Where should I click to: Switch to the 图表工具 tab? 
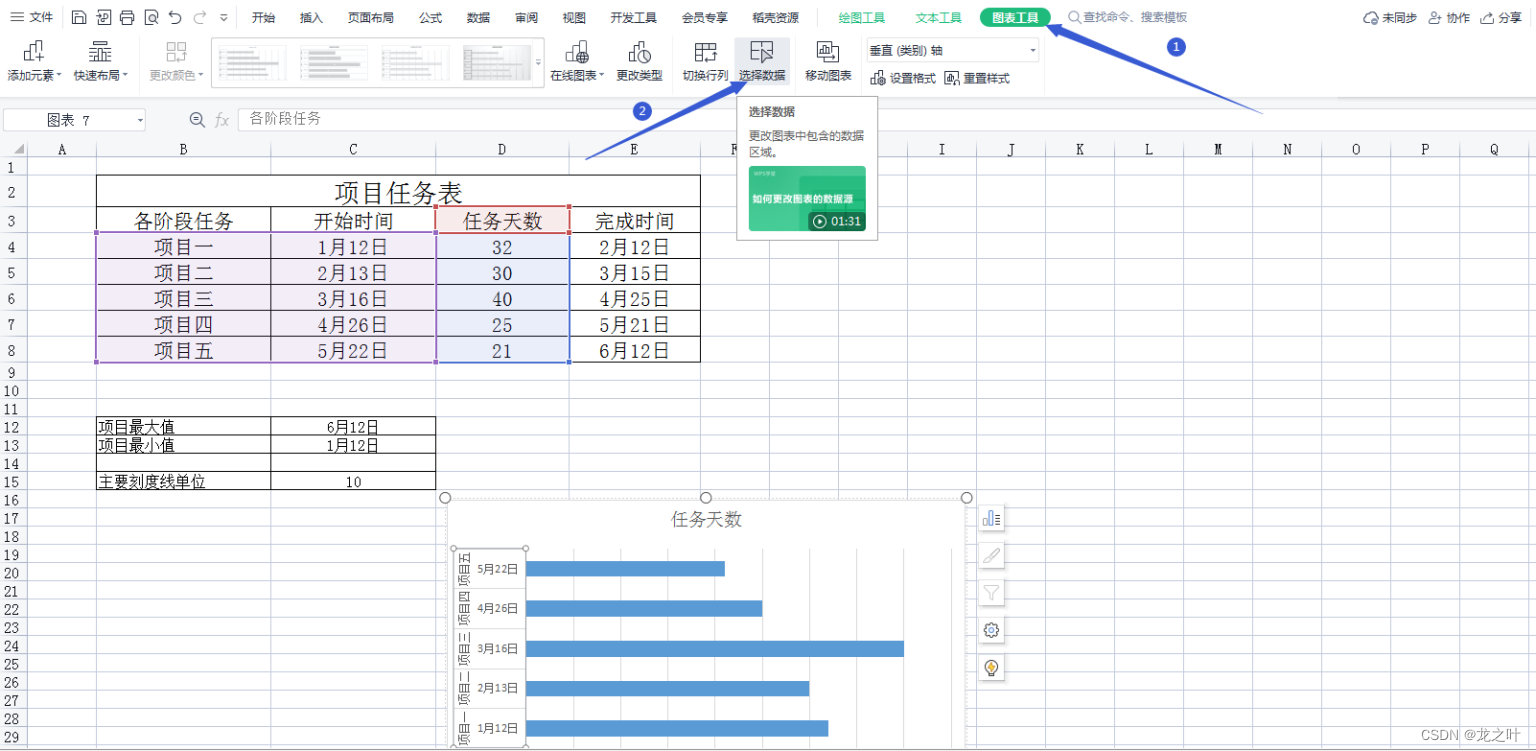pyautogui.click(x=1015, y=17)
